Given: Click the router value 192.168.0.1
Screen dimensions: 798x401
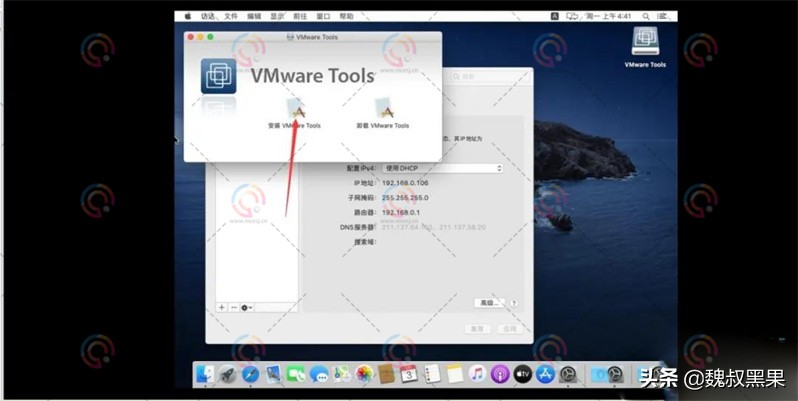Looking at the screenshot, I should tap(401, 212).
